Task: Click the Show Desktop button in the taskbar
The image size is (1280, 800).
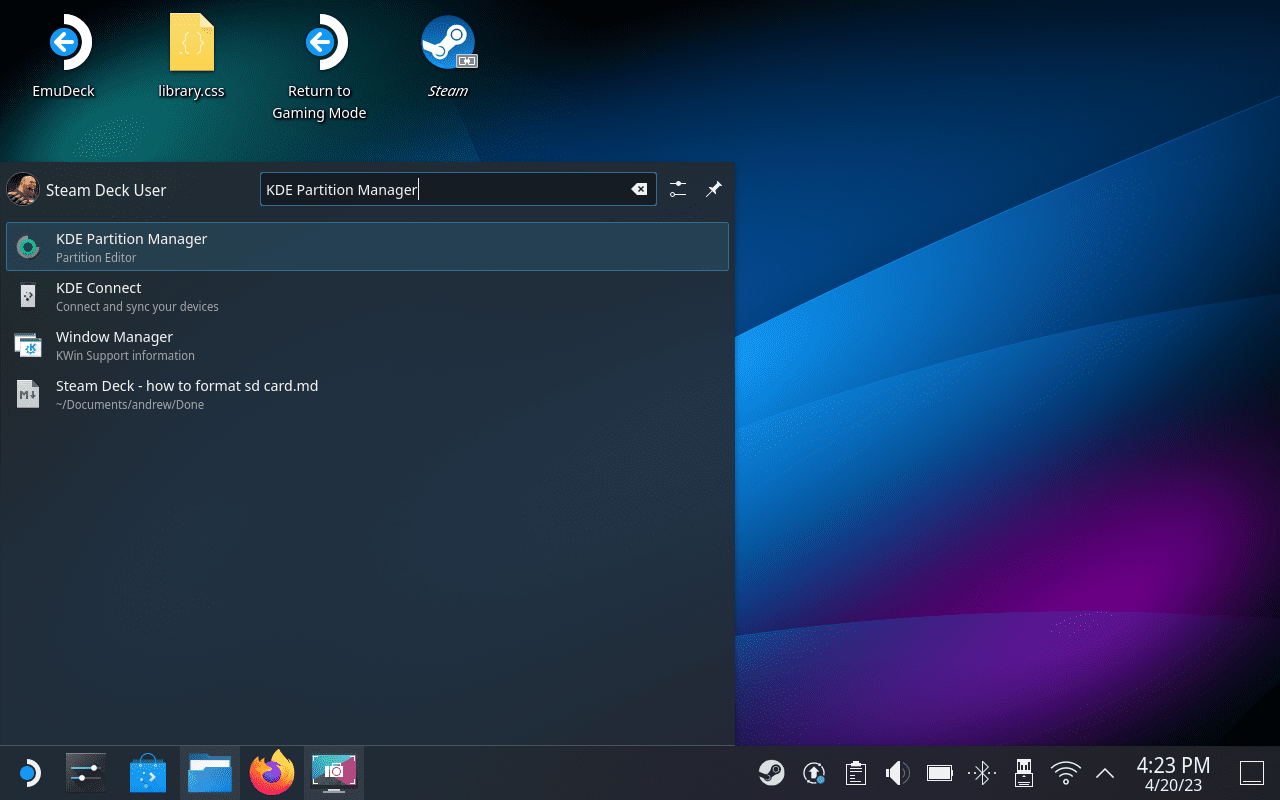Action: [1252, 772]
